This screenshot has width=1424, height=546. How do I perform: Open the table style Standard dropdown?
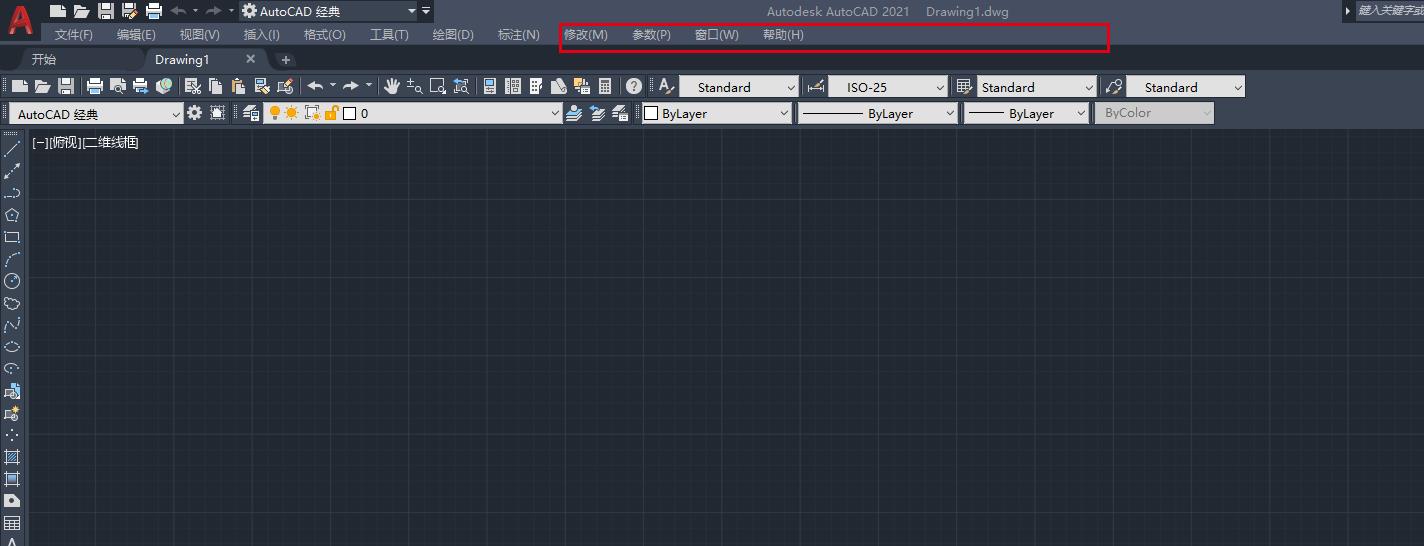[x=1037, y=87]
